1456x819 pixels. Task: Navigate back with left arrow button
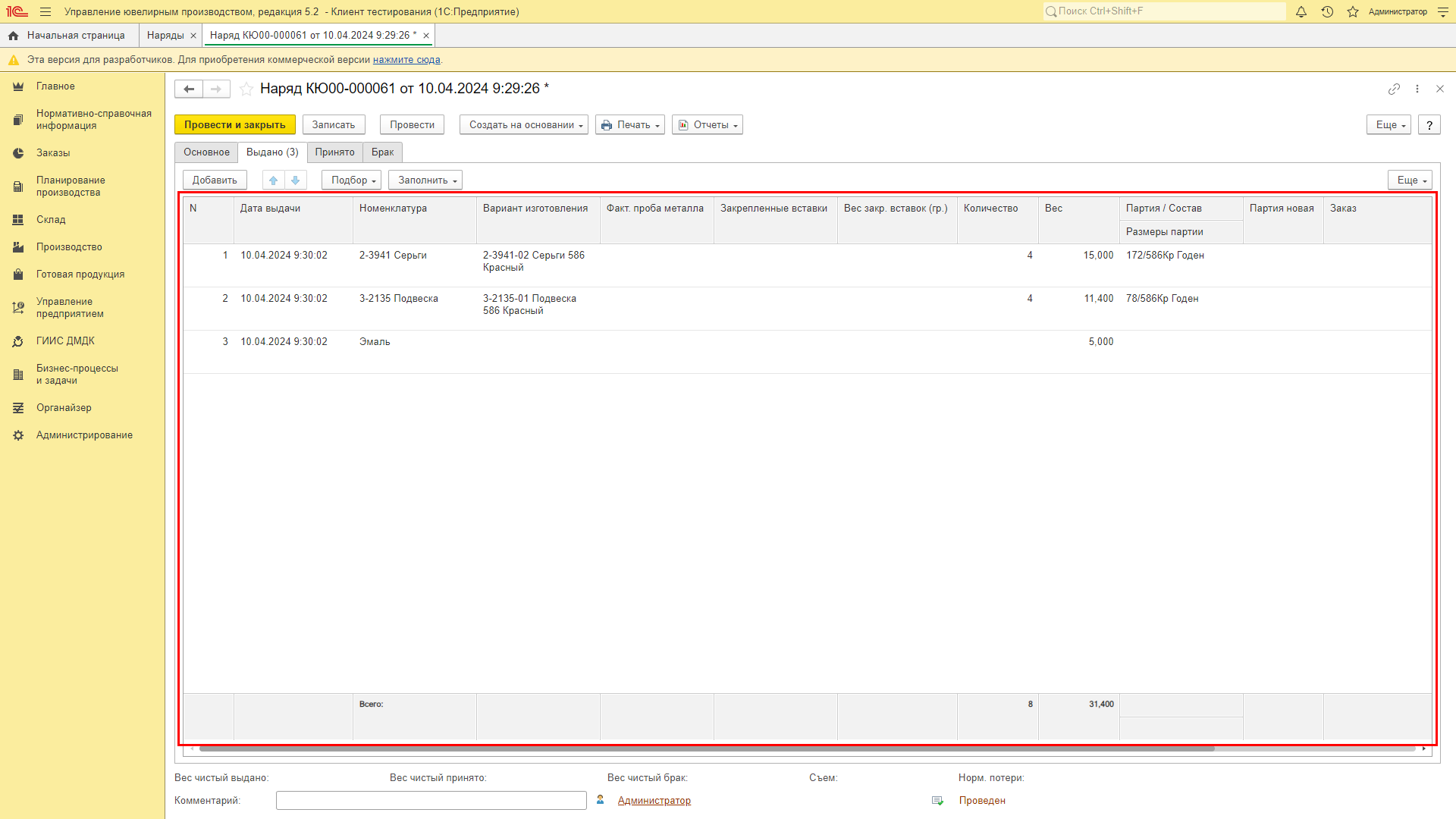(x=189, y=89)
